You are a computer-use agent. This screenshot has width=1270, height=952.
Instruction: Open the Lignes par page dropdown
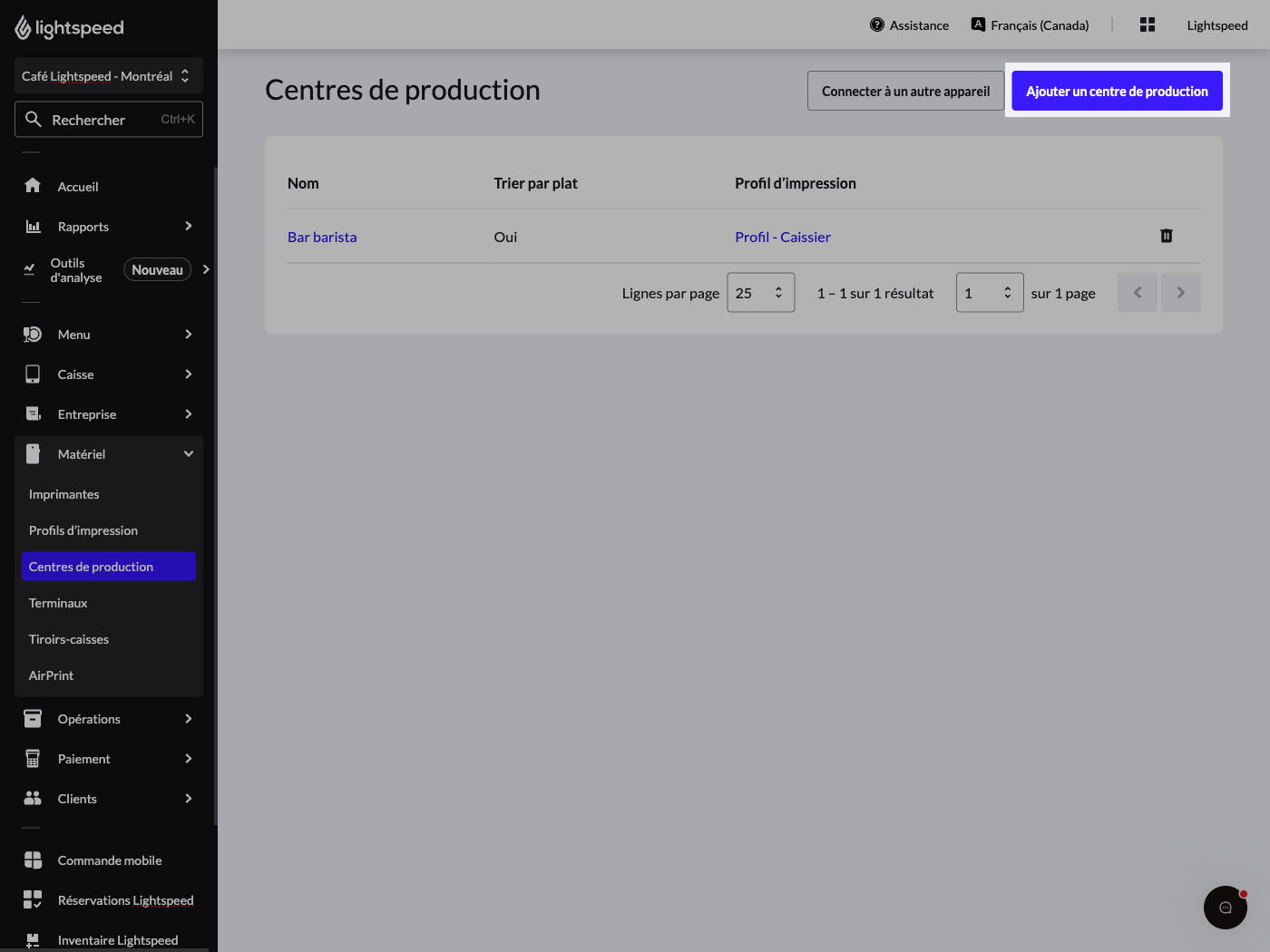click(761, 293)
